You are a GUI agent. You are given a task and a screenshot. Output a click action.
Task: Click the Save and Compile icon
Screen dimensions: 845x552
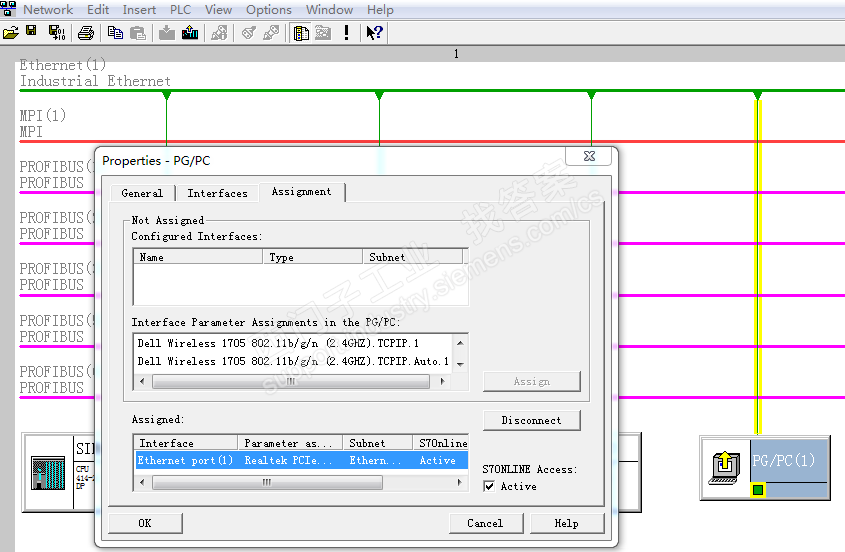(x=57, y=33)
